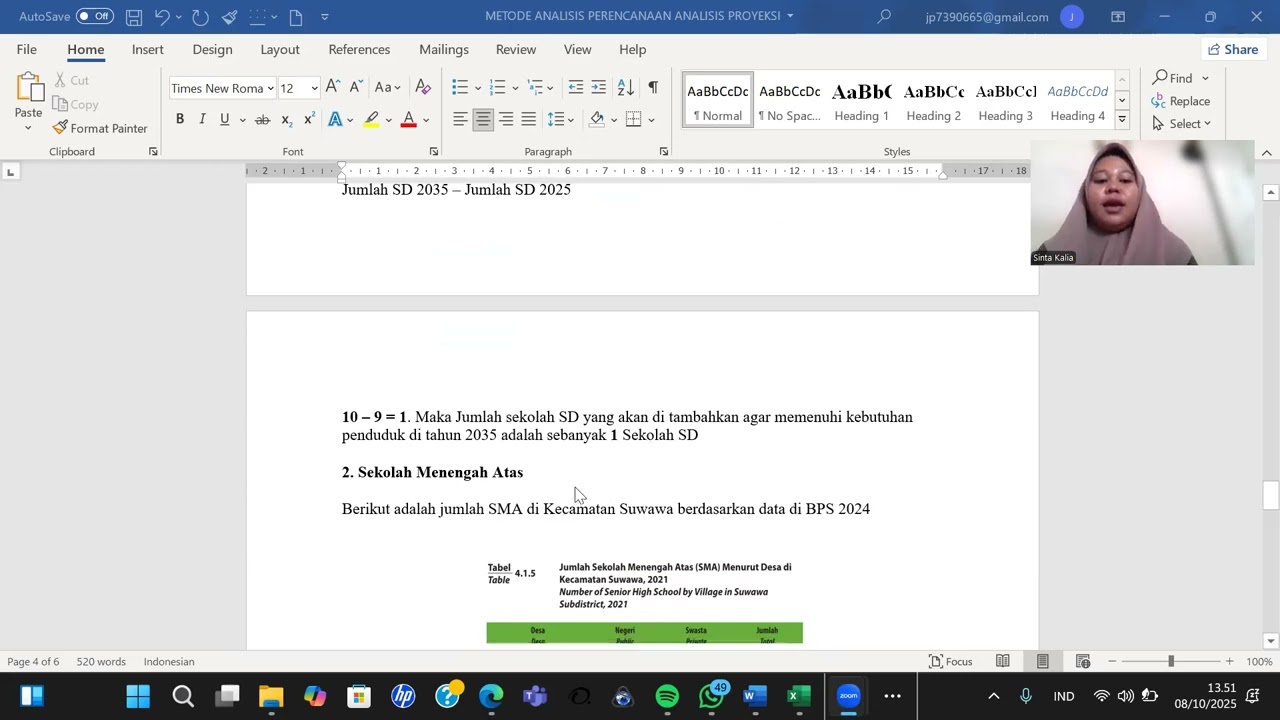Click Zoom in plus button
The width and height of the screenshot is (1280, 720).
[x=1229, y=661]
